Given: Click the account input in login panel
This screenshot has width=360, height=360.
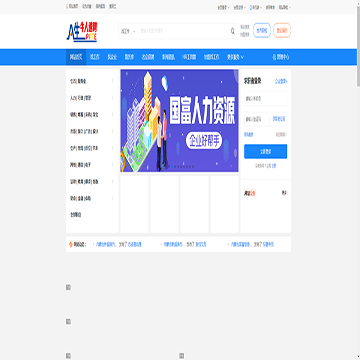Looking at the screenshot, I should 265,99.
